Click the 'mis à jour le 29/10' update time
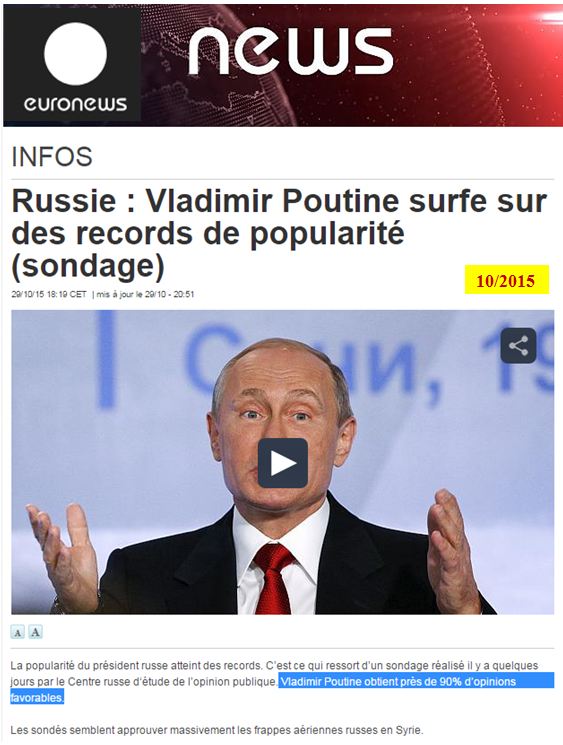This screenshot has height=745, width=563. pos(145,295)
